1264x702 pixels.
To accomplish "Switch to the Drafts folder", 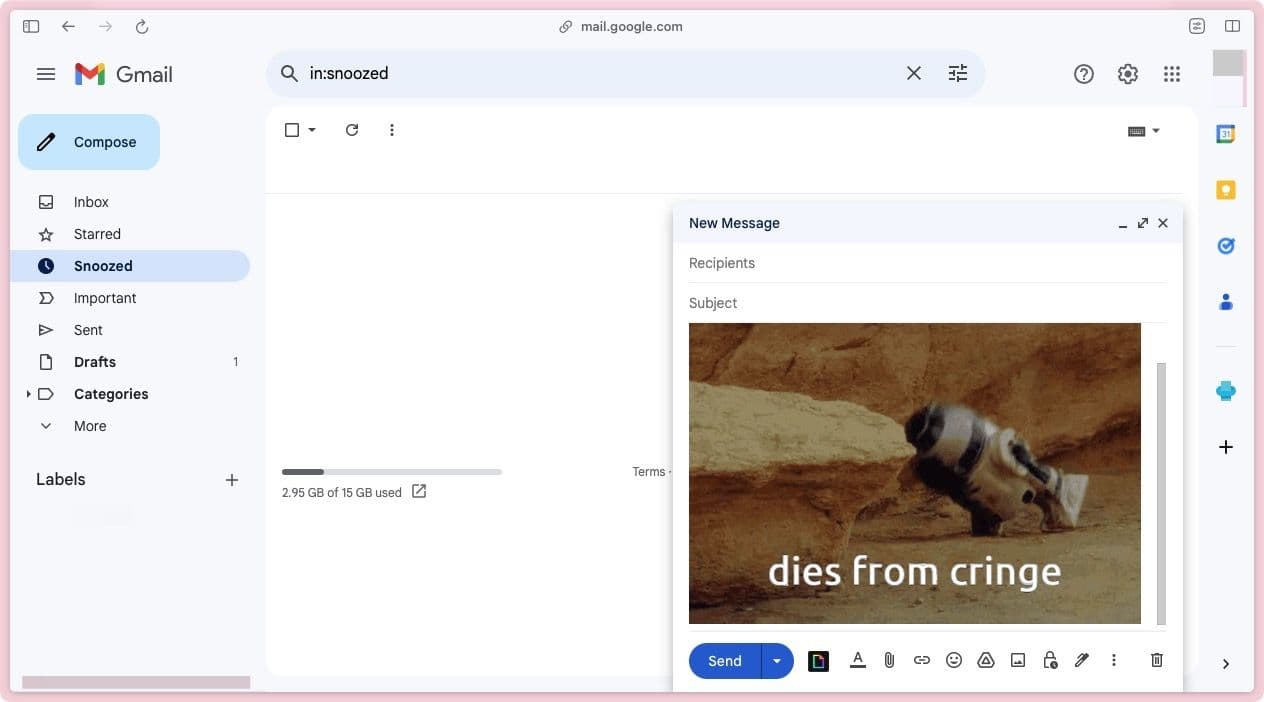I will (x=94, y=361).
